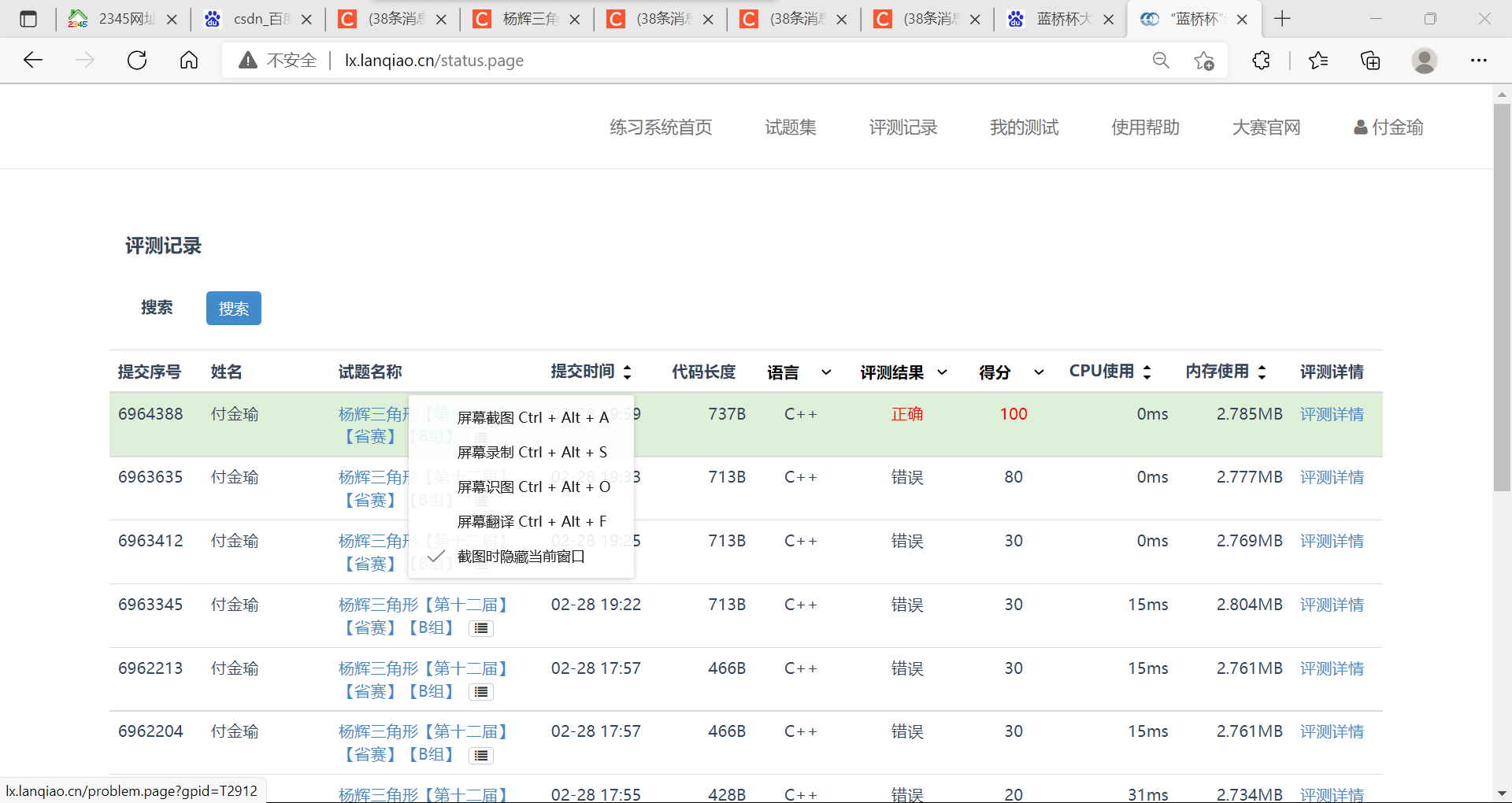
Task: Open 评测详情 for submission 6963345
Action: pyautogui.click(x=1332, y=605)
